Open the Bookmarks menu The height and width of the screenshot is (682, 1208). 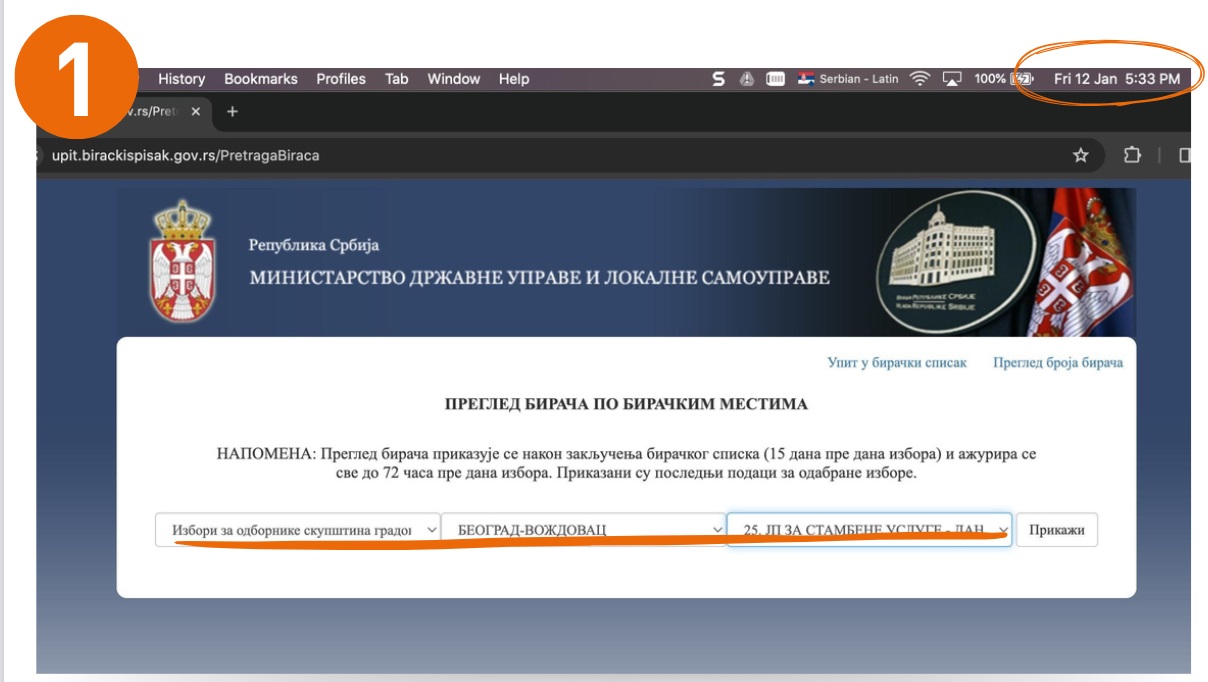pyautogui.click(x=261, y=79)
